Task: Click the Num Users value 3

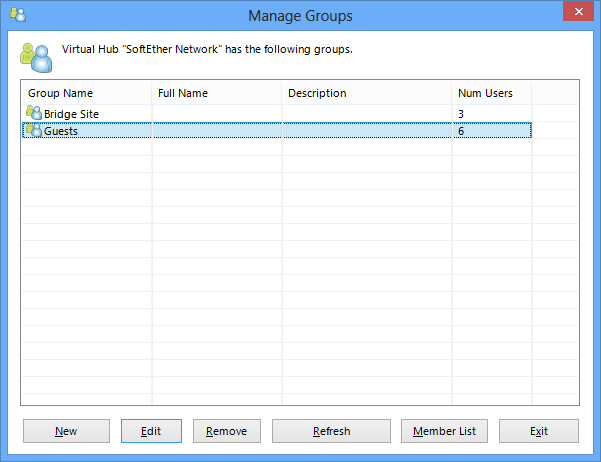Action: (461, 114)
